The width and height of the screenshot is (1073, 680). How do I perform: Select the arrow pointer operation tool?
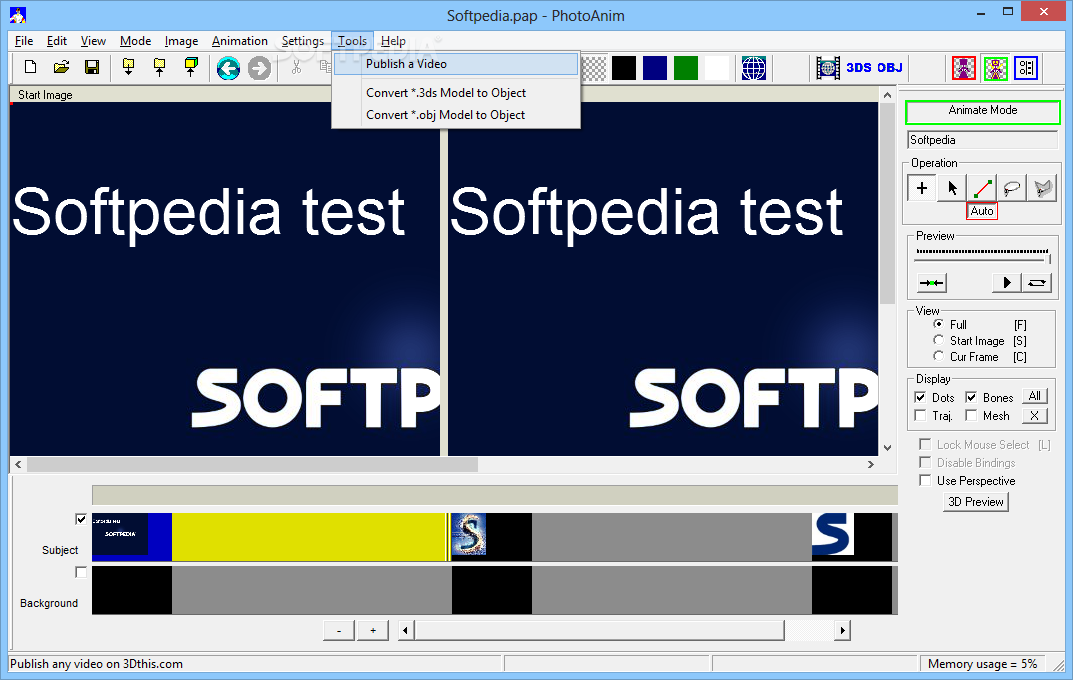(x=952, y=187)
